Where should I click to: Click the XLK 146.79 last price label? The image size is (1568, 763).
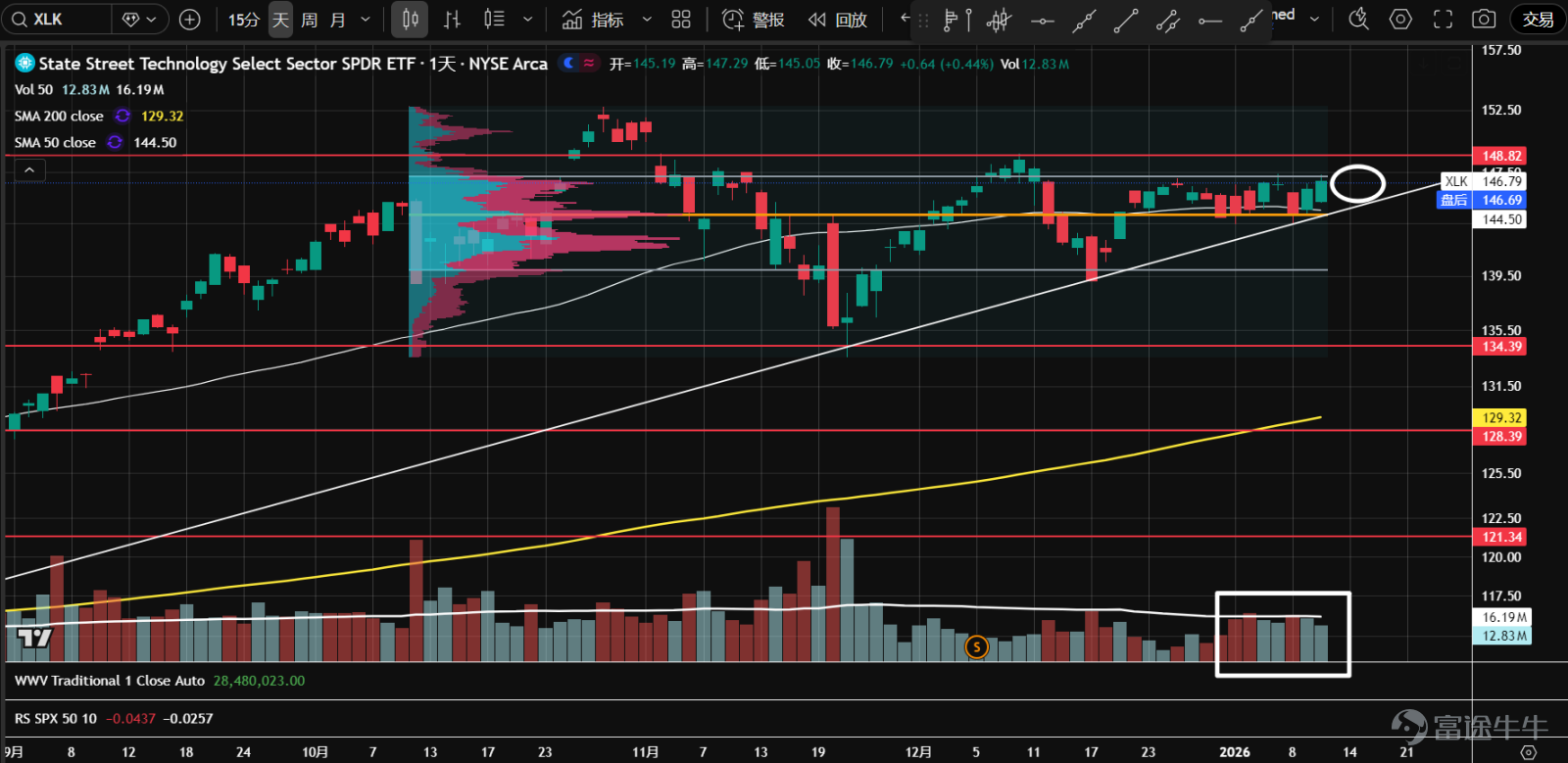pyautogui.click(x=1485, y=181)
